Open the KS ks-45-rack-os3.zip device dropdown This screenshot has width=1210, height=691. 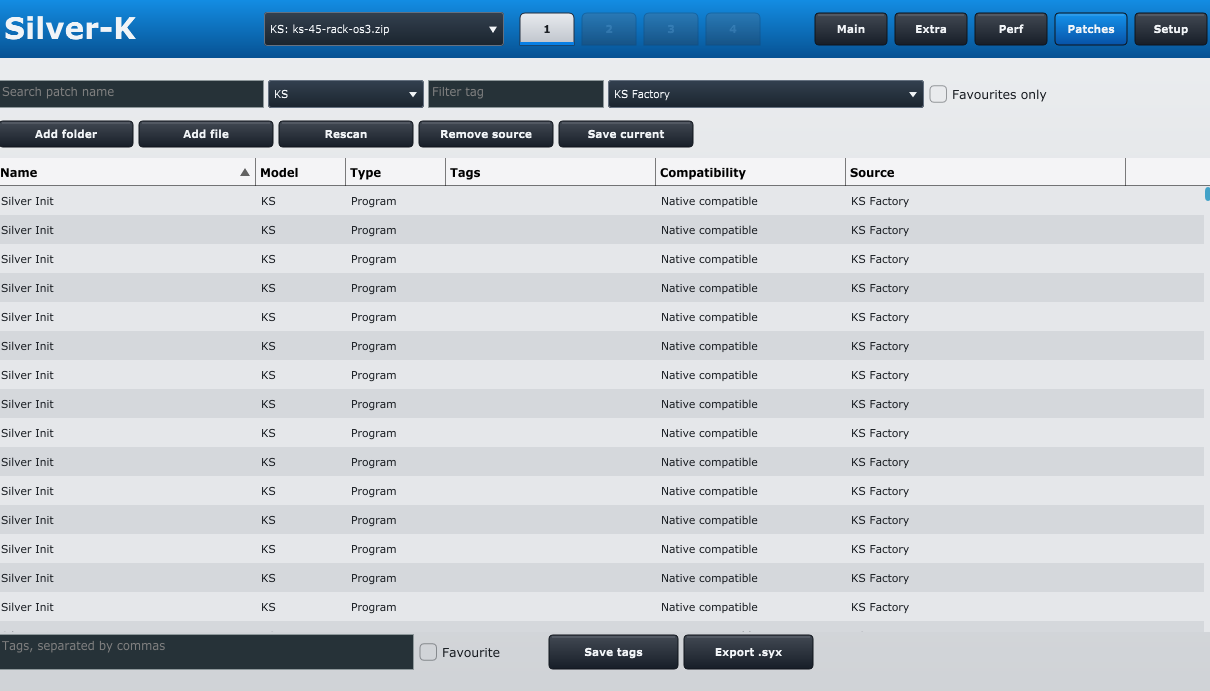coord(384,29)
